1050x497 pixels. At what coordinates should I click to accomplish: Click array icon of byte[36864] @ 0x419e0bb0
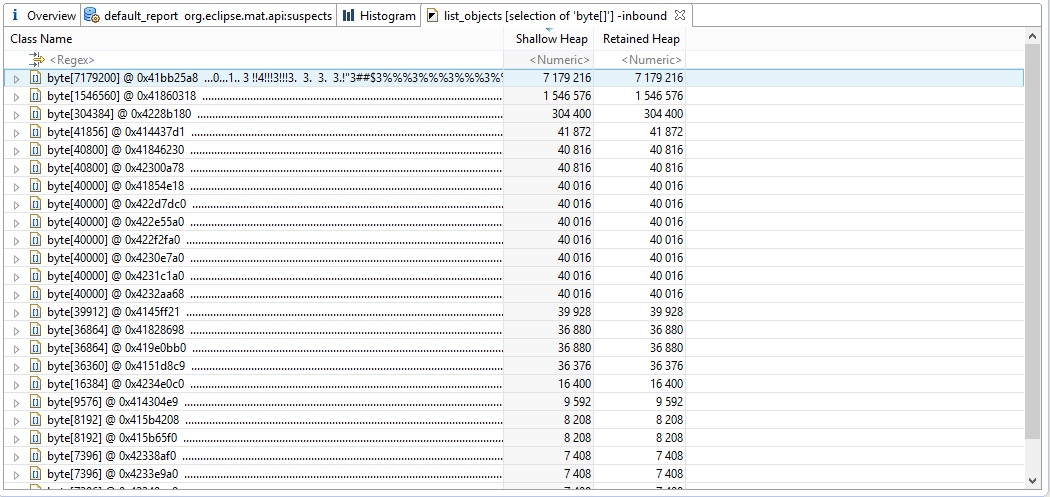(x=35, y=348)
